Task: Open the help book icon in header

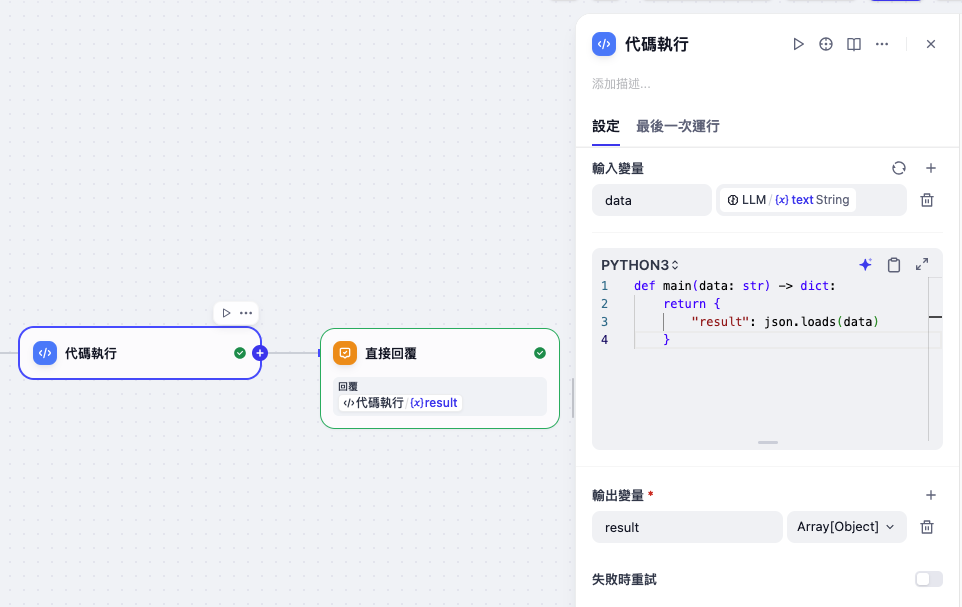Action: tap(854, 44)
